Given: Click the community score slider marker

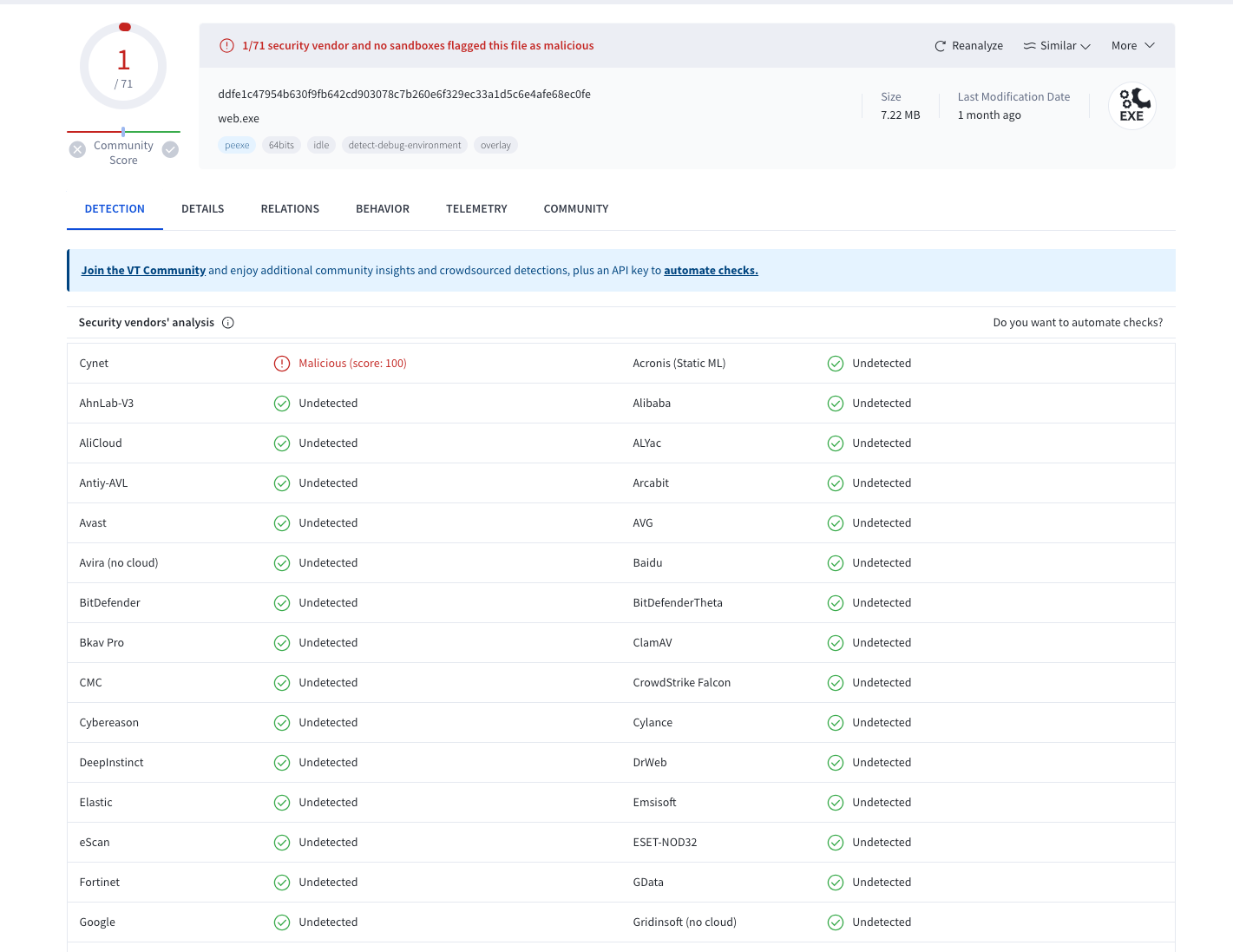Looking at the screenshot, I should click(123, 132).
